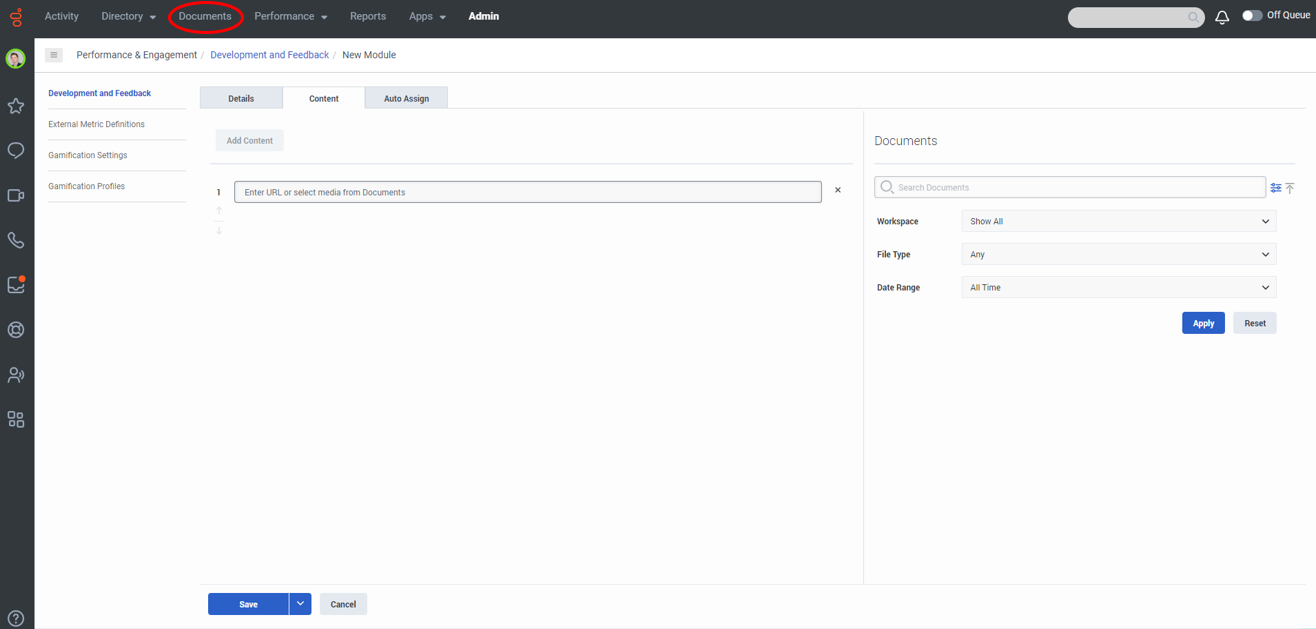Open the Favorites star icon
The width and height of the screenshot is (1316, 629).
(16, 105)
